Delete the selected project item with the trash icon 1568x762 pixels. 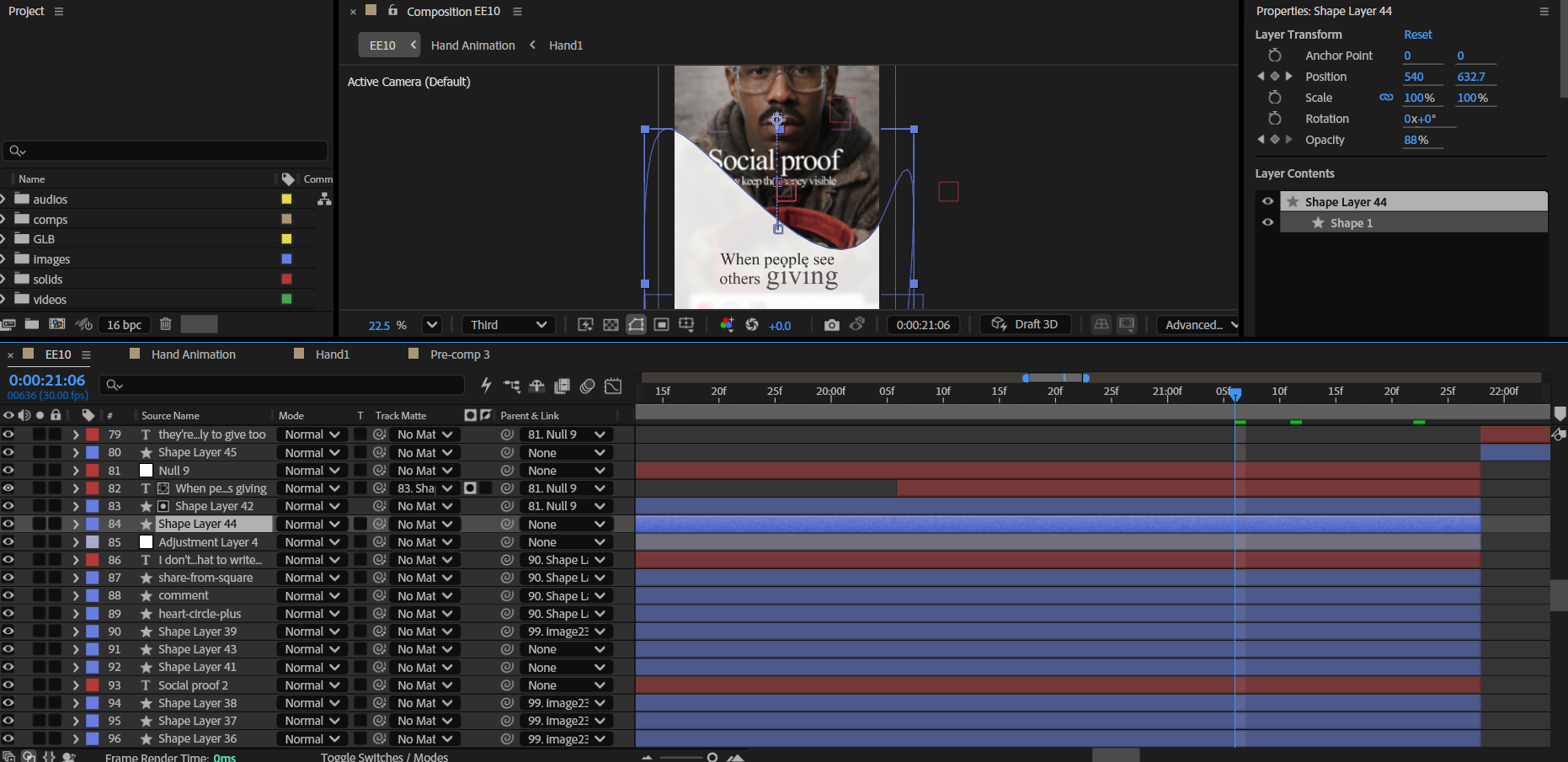165,324
